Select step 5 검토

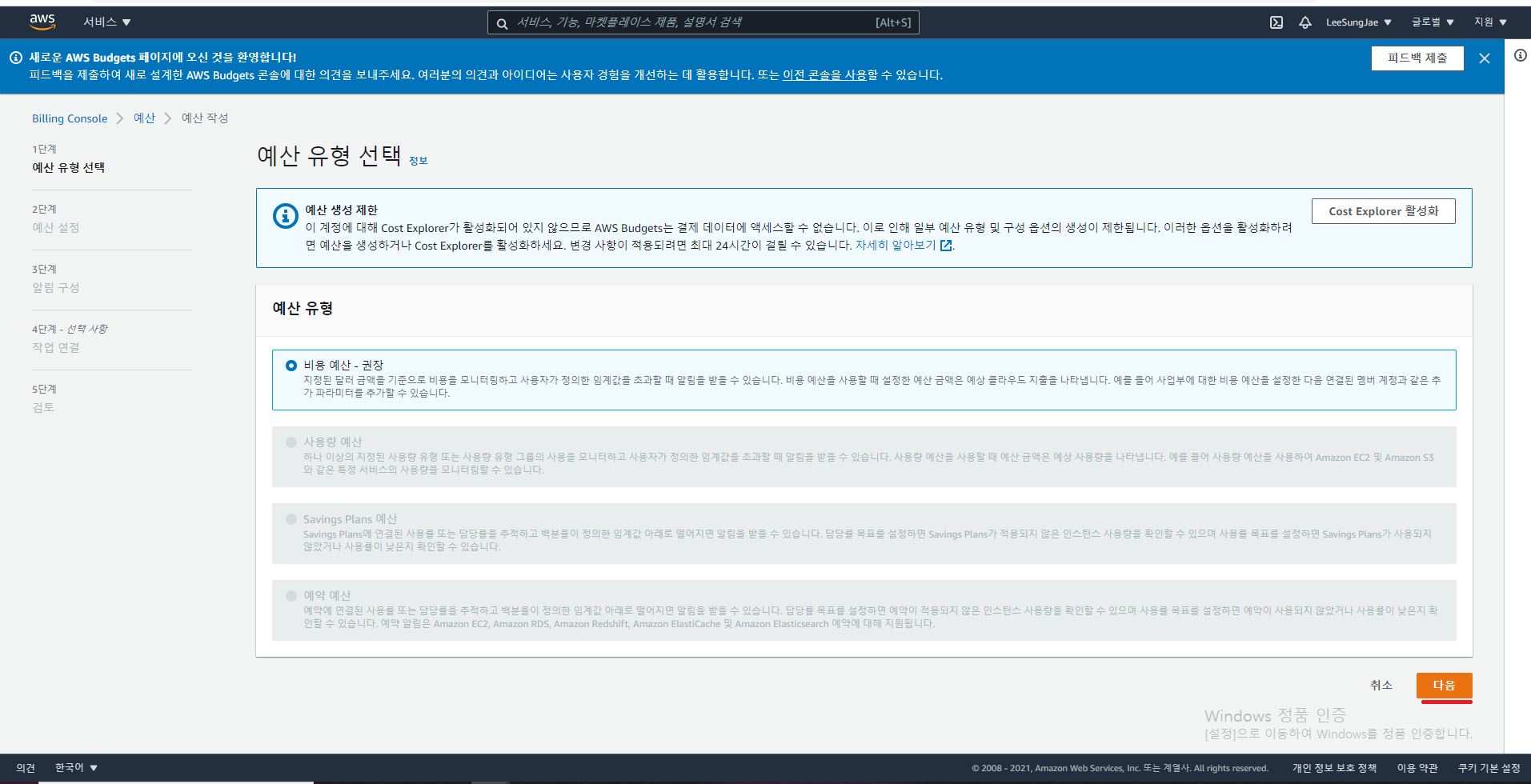[x=43, y=407]
